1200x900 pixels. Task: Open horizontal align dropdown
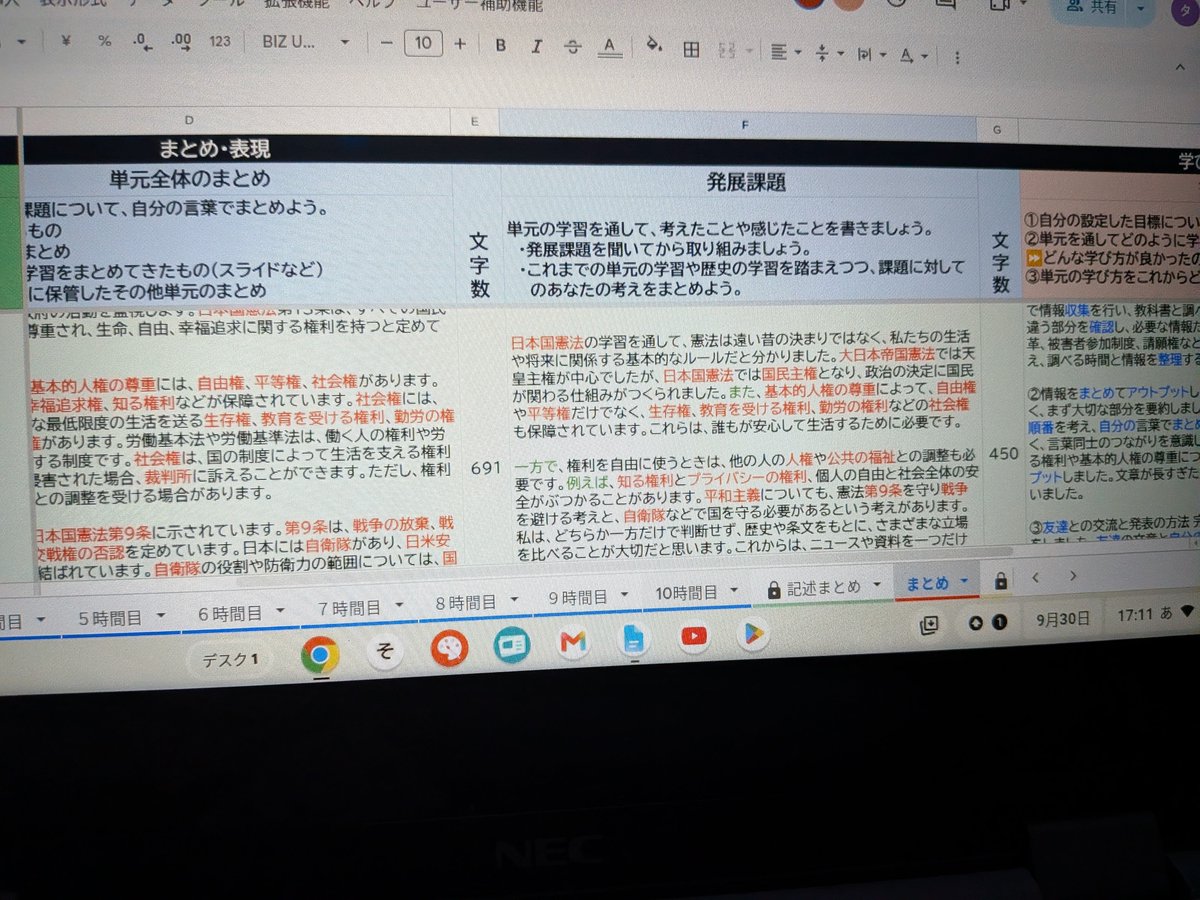pyautogui.click(x=785, y=51)
